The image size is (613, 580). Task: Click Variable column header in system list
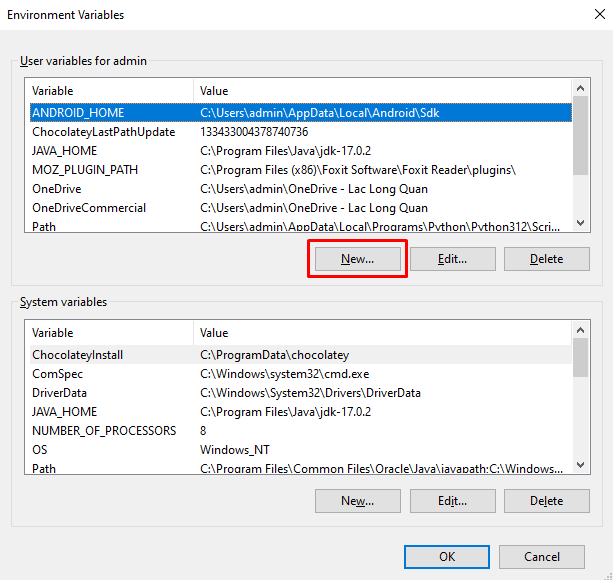coord(111,333)
